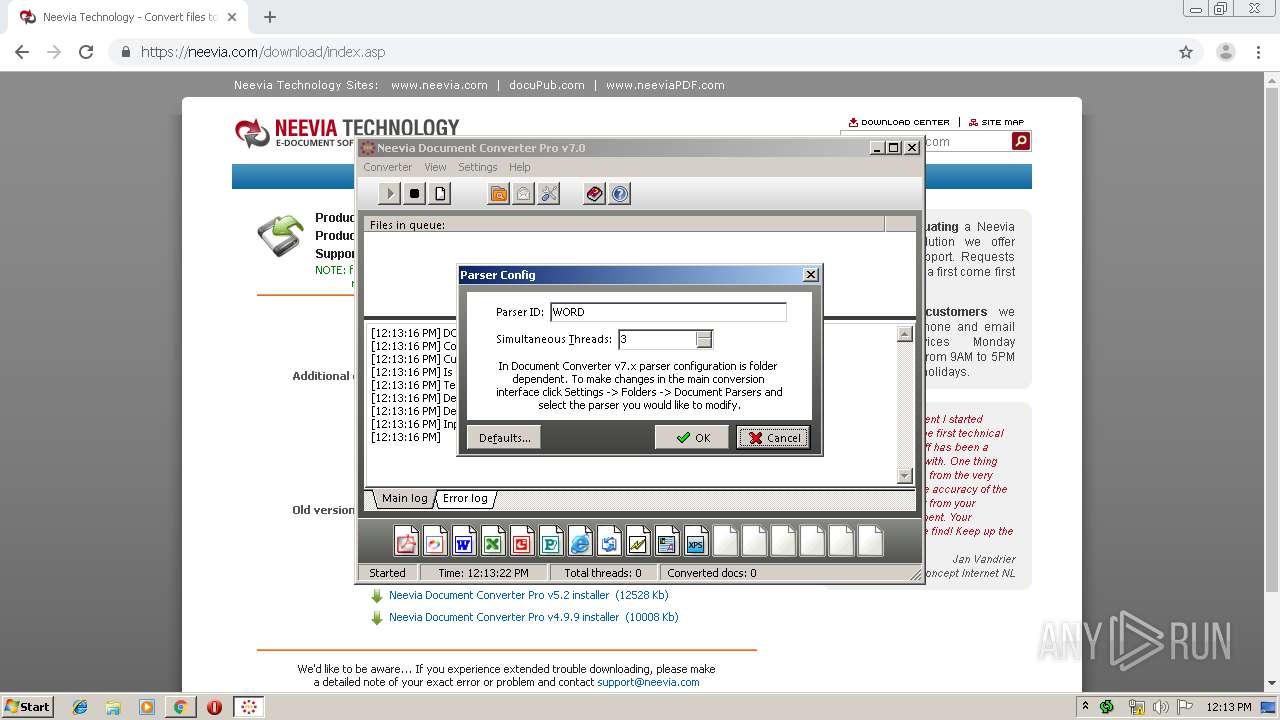Switch to the Main log tab

404,498
